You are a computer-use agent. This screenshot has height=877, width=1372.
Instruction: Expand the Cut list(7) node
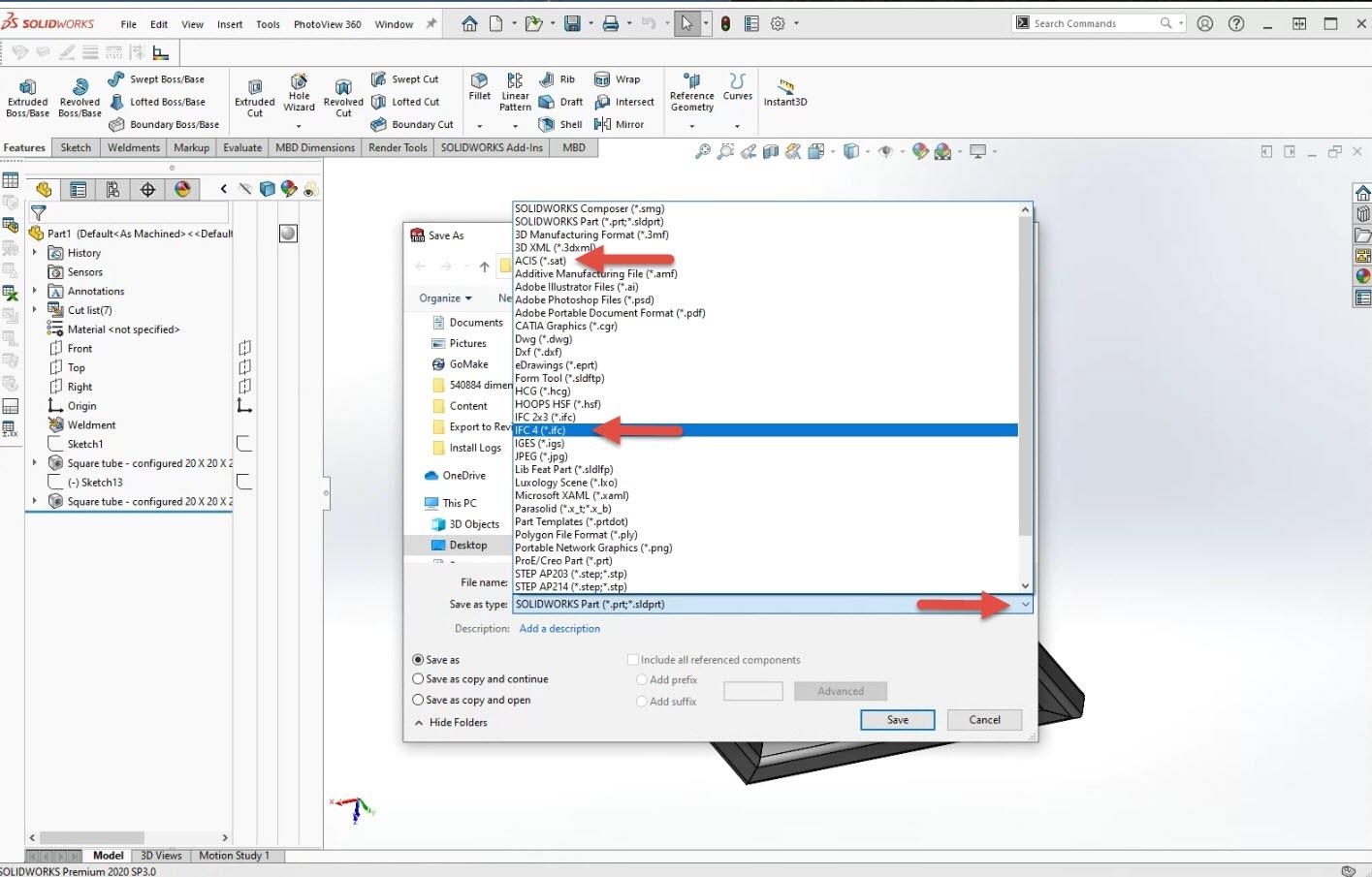pos(35,310)
